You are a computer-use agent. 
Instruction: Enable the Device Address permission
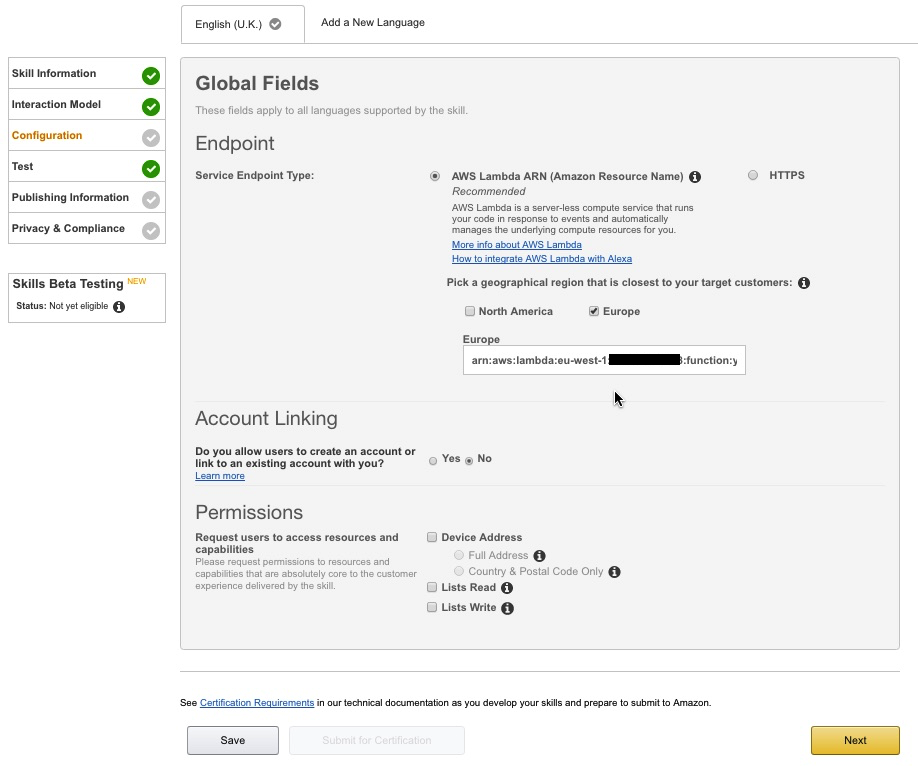pyautogui.click(x=432, y=537)
